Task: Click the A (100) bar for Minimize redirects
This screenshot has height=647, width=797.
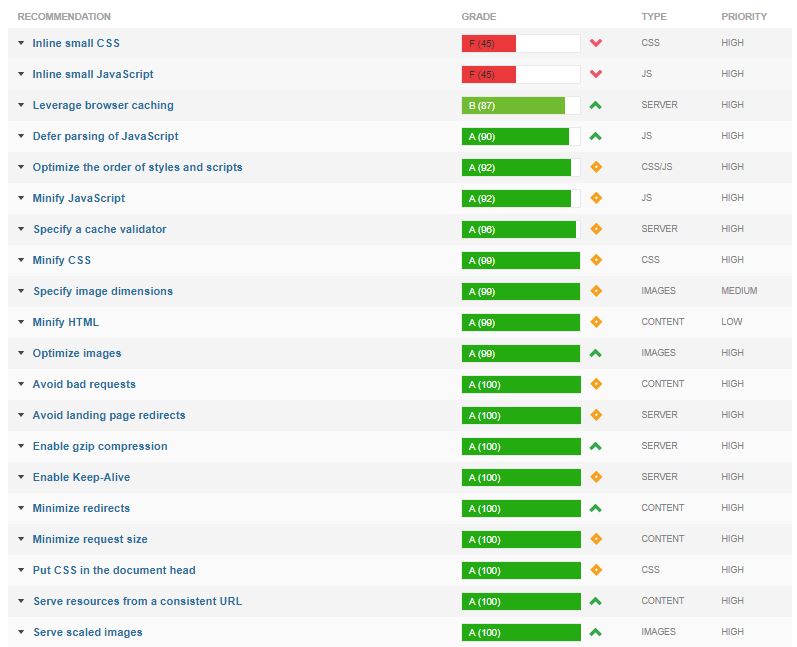Action: coord(521,508)
